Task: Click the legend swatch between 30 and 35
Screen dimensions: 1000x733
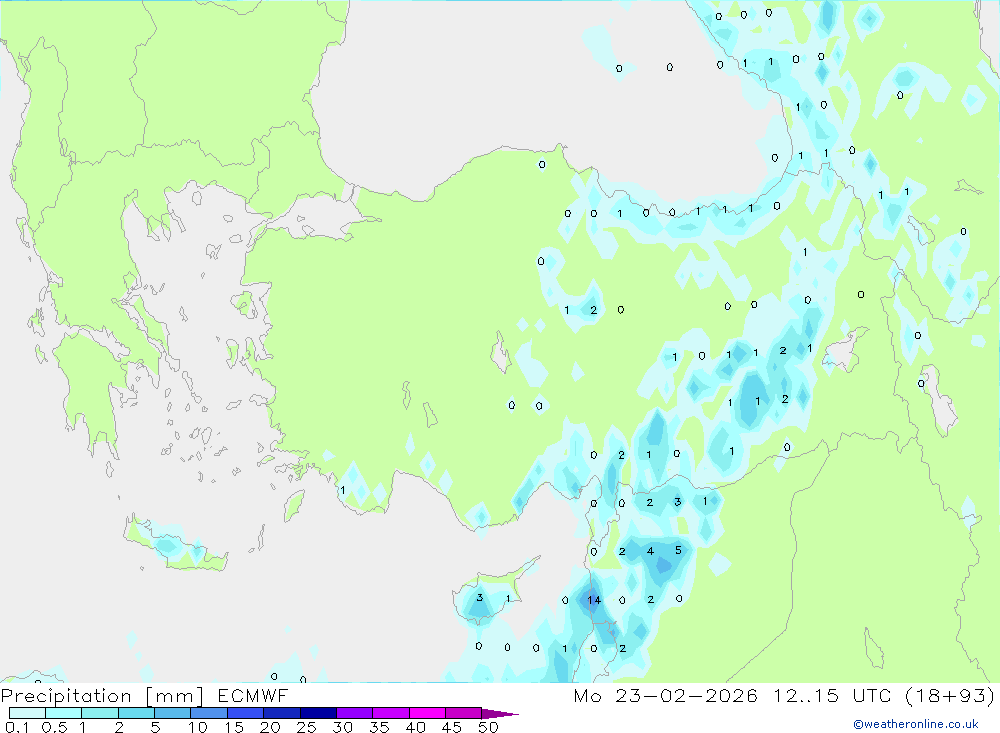Action: (x=354, y=713)
